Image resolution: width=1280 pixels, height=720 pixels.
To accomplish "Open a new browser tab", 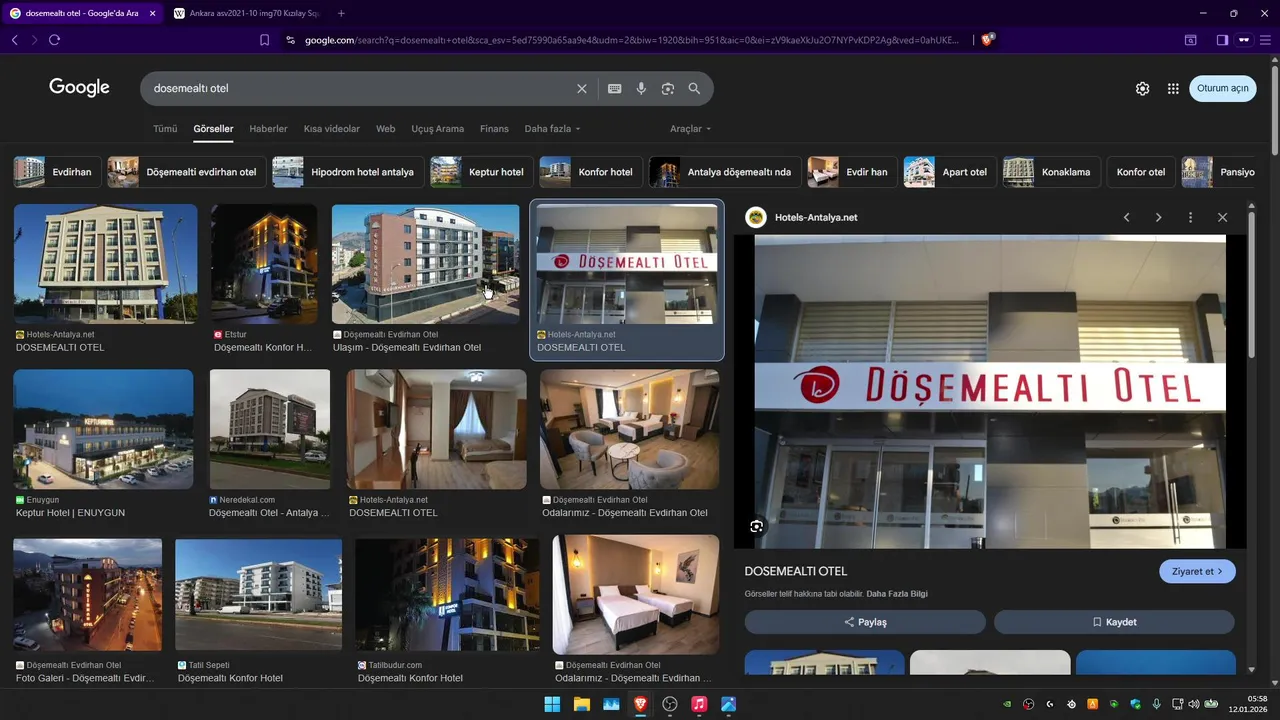I will click(341, 13).
